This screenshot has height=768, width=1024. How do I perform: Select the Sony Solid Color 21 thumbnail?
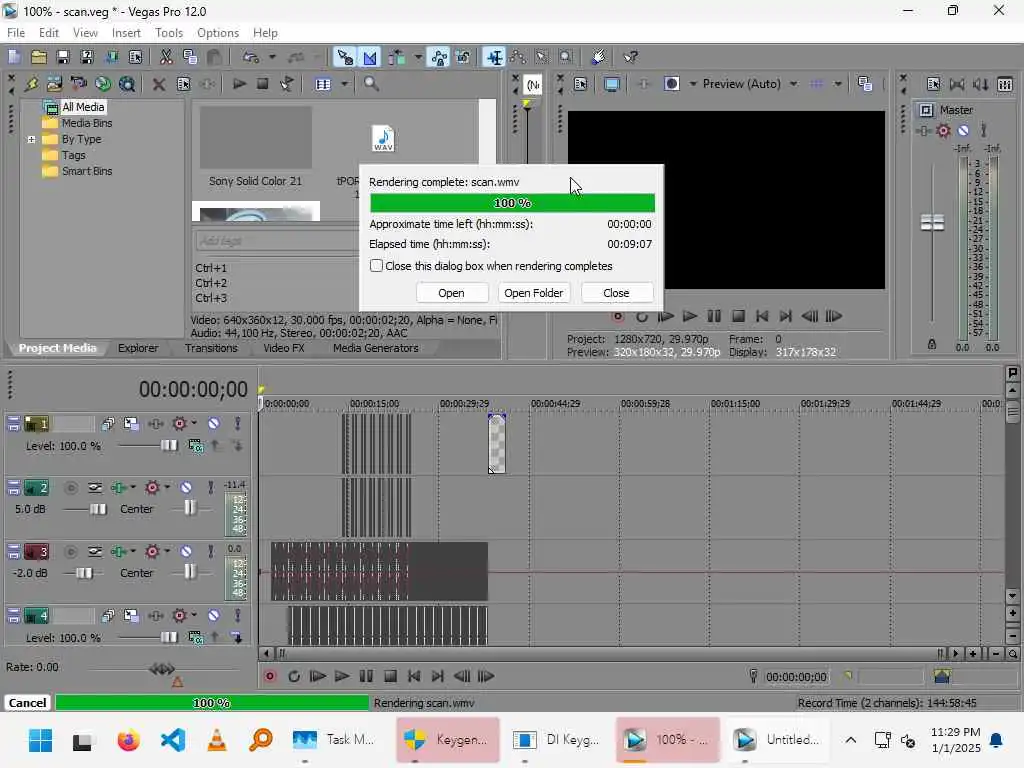click(255, 138)
